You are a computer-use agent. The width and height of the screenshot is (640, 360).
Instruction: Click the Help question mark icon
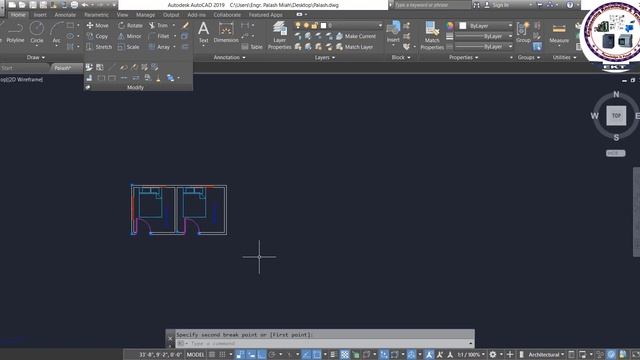point(570,5)
